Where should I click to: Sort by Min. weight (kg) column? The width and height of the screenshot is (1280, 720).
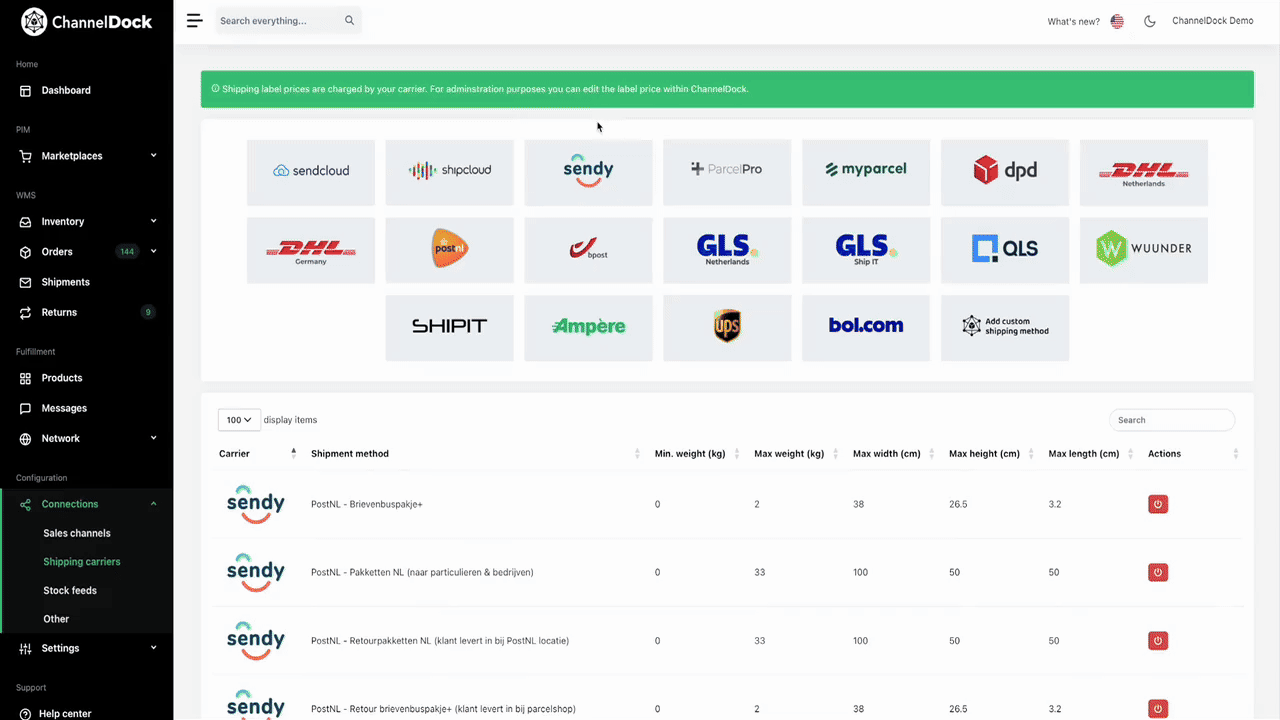(x=697, y=454)
